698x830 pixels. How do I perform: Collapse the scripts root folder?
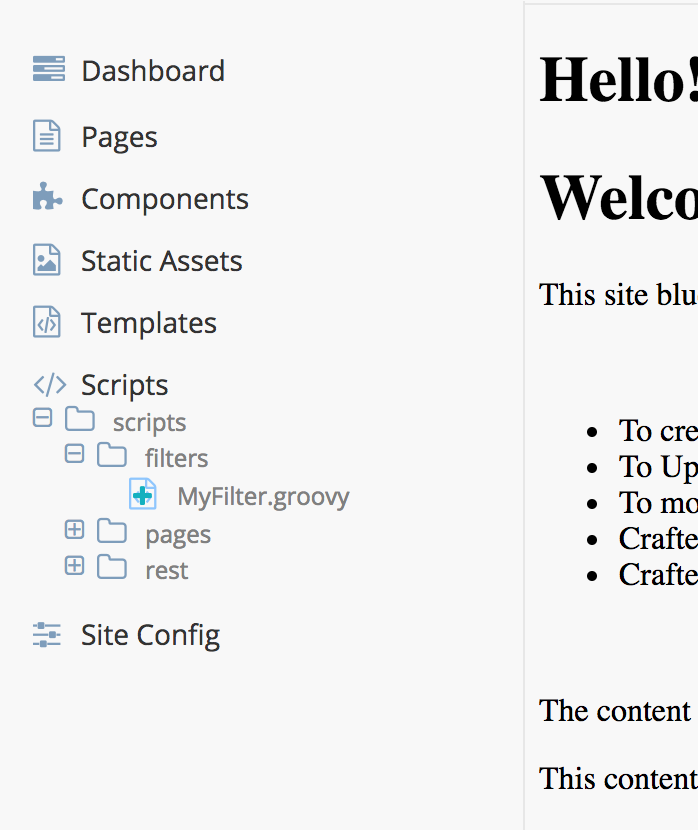tap(42, 418)
